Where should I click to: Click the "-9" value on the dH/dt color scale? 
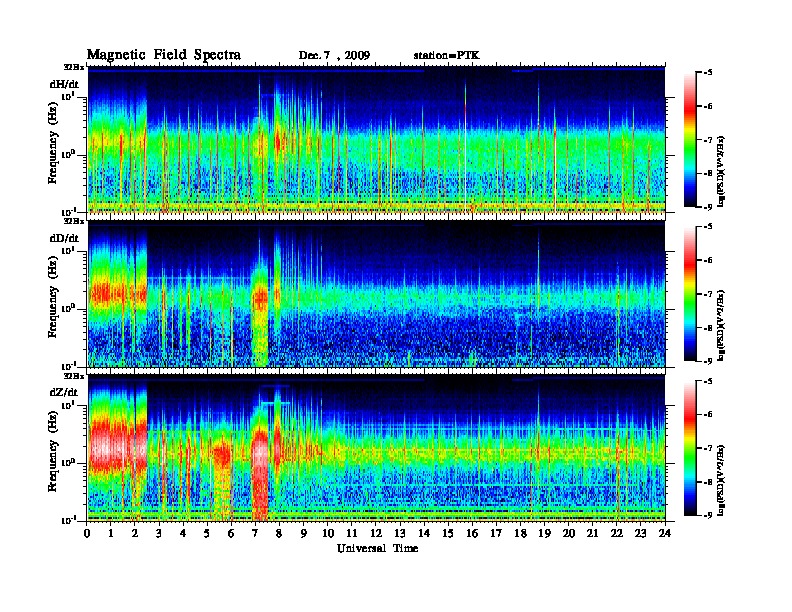click(708, 207)
